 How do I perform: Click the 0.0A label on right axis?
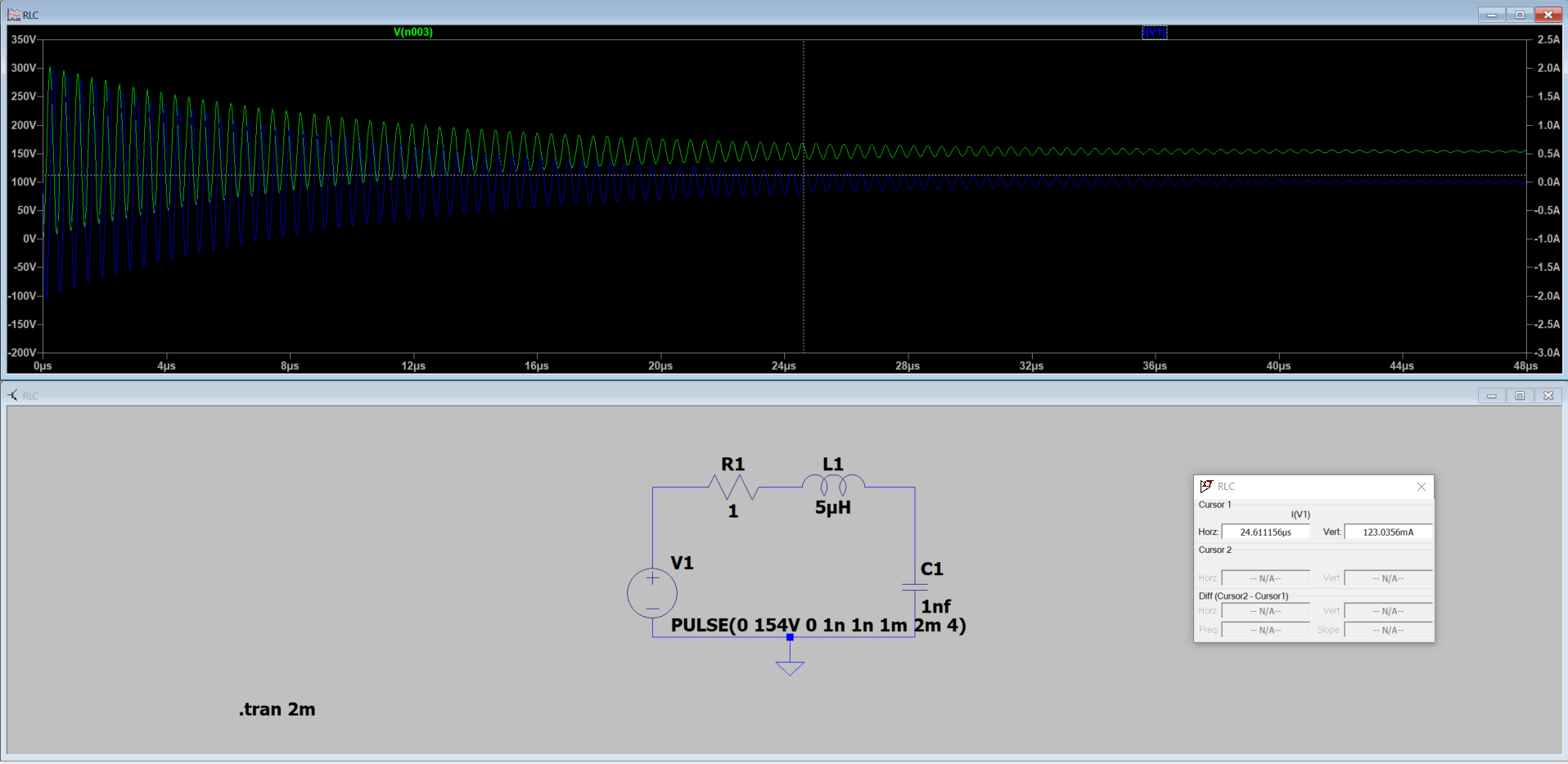coord(1548,182)
